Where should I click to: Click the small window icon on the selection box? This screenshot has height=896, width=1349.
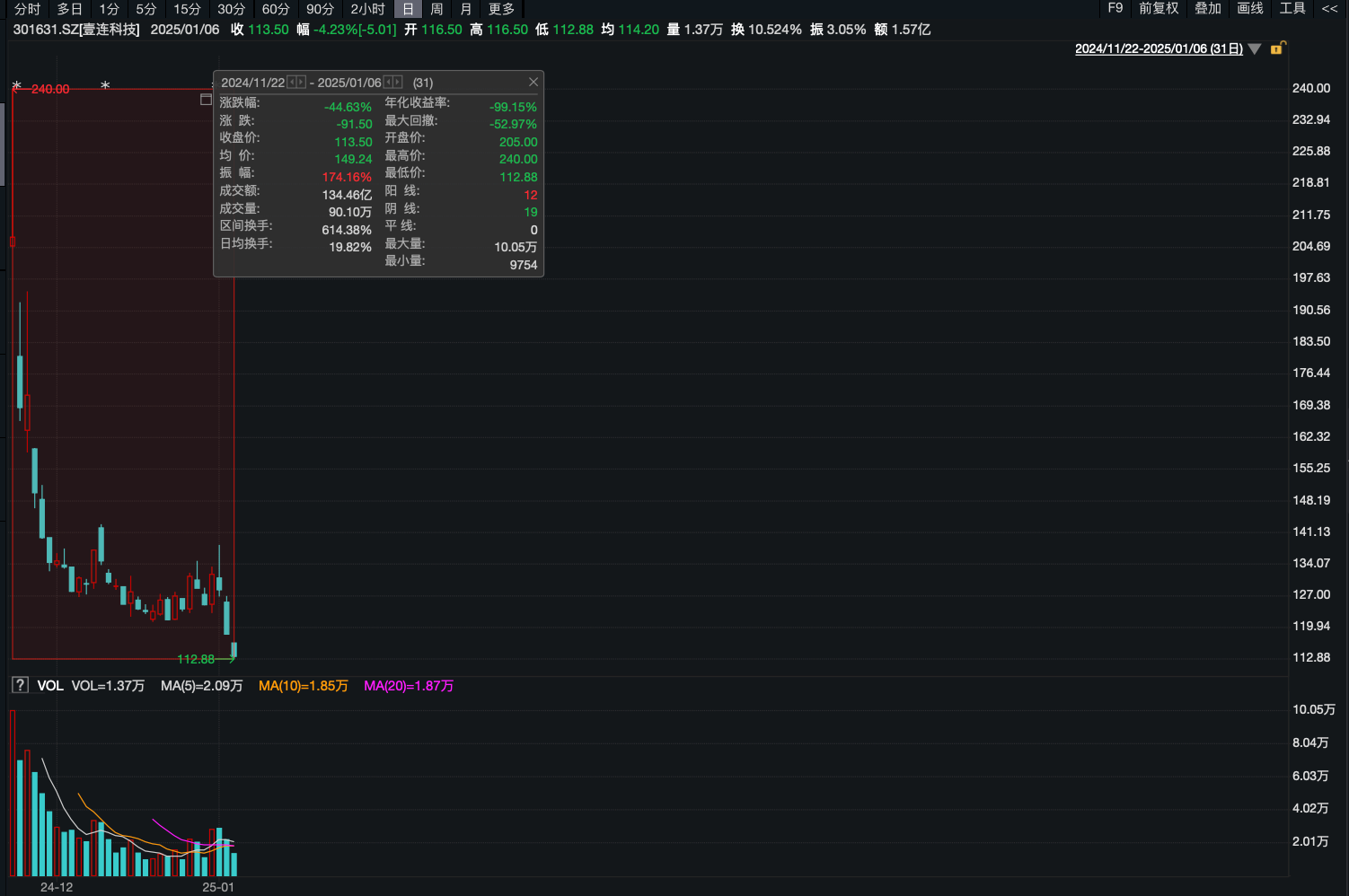(x=206, y=100)
